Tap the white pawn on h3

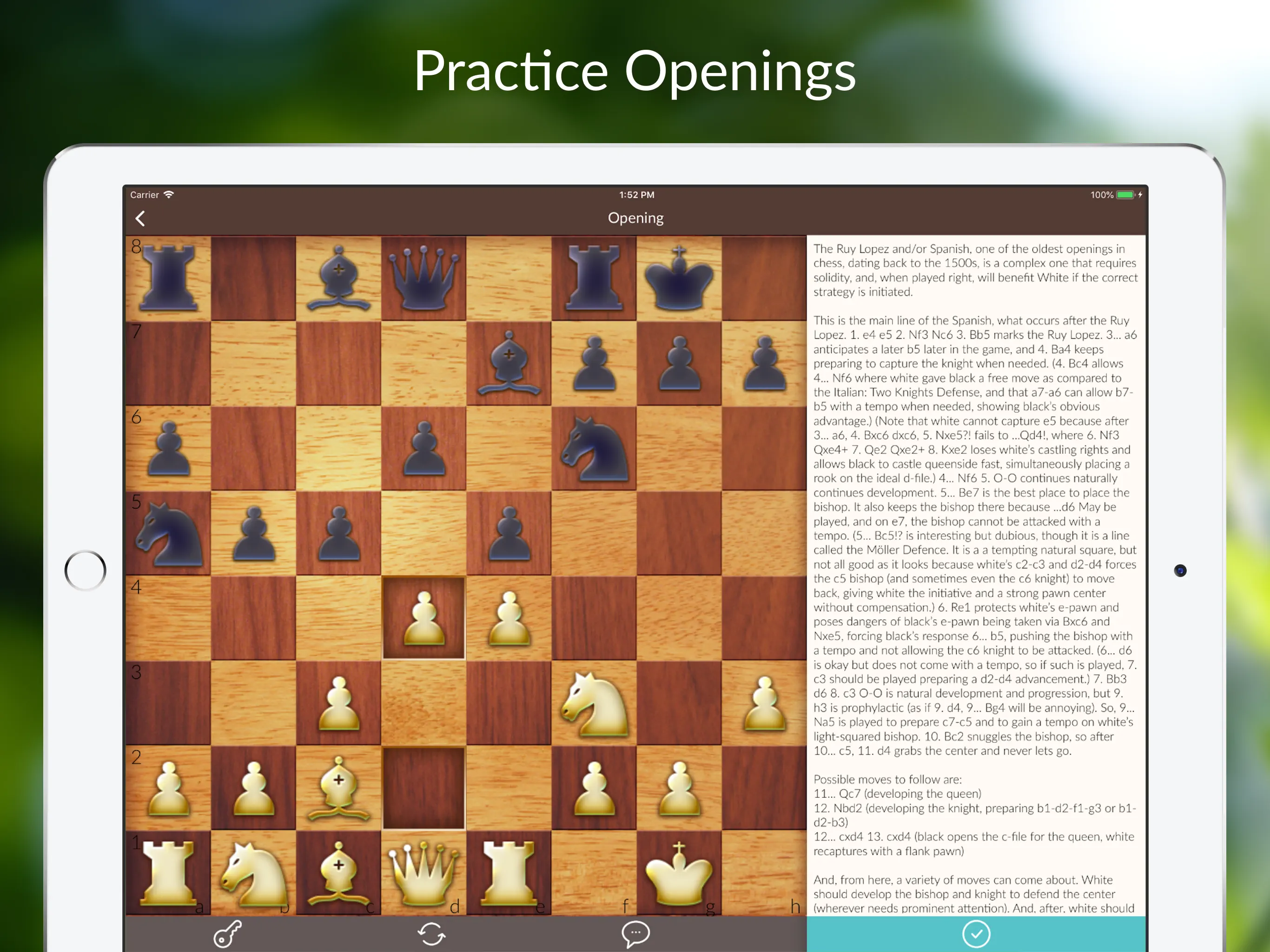tap(764, 703)
